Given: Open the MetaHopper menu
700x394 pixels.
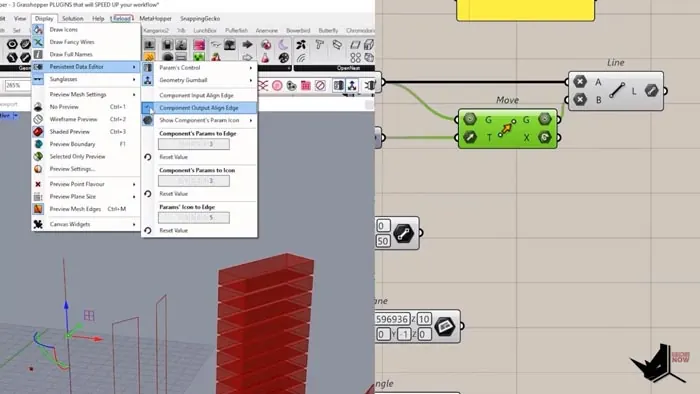Looking at the screenshot, I should click(x=155, y=18).
